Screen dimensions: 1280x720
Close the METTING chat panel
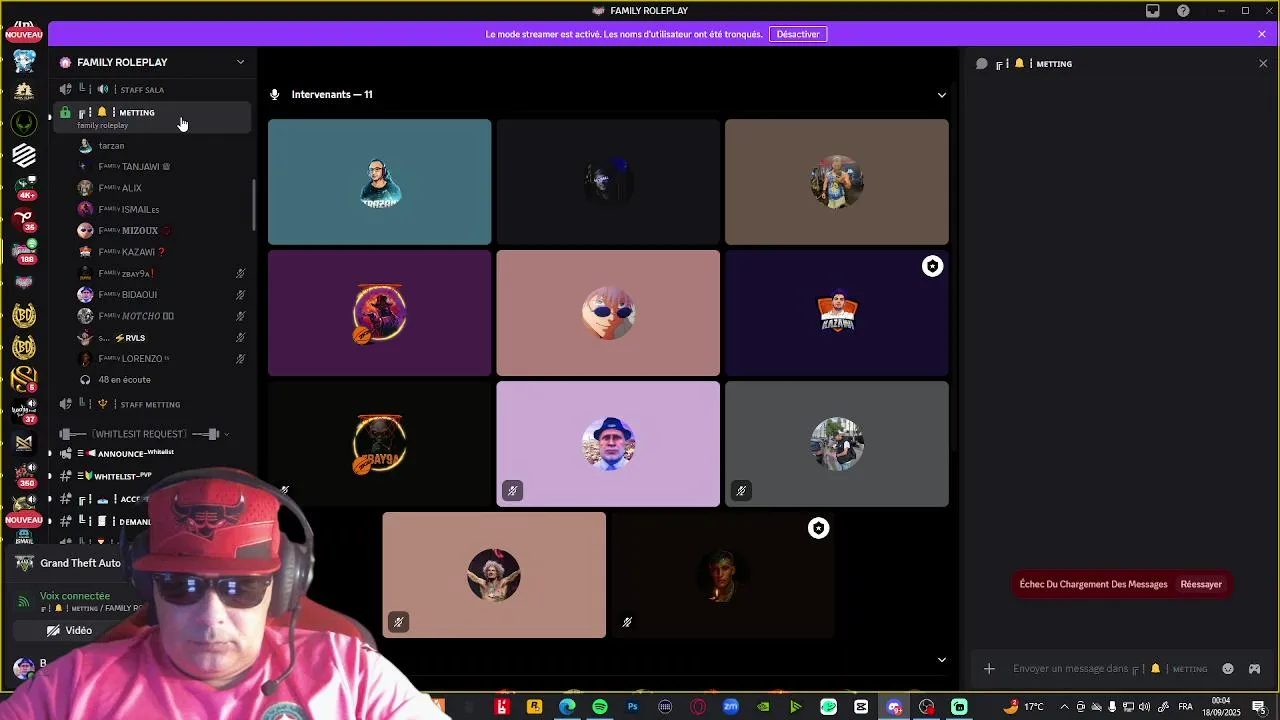tap(1263, 64)
